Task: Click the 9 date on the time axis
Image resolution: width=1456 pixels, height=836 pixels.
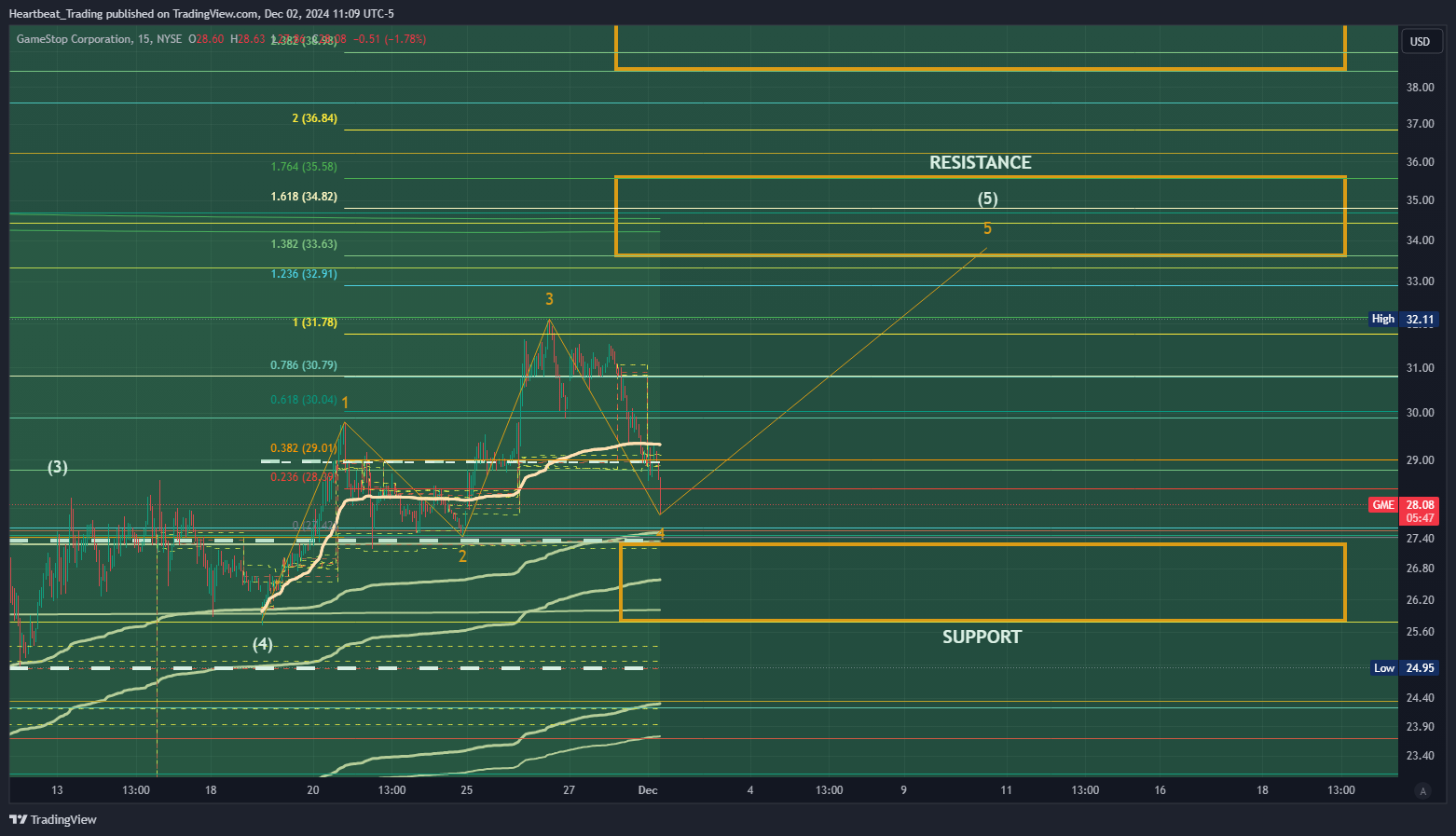Action: click(x=903, y=790)
